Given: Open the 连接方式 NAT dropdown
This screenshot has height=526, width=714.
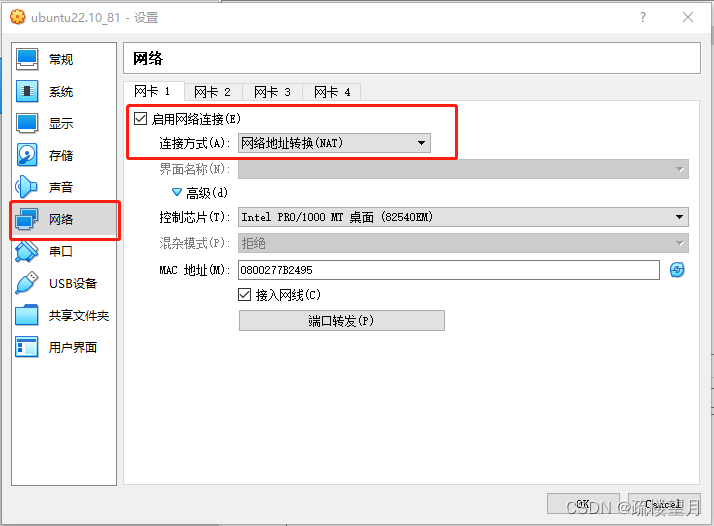Looking at the screenshot, I should 334,143.
